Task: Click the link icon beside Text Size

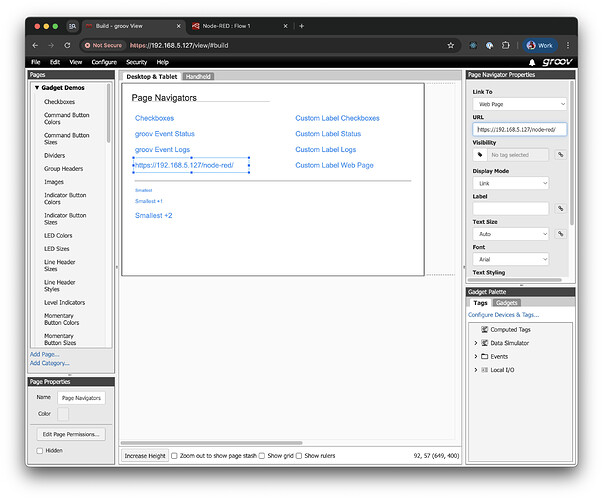Action: (561, 234)
